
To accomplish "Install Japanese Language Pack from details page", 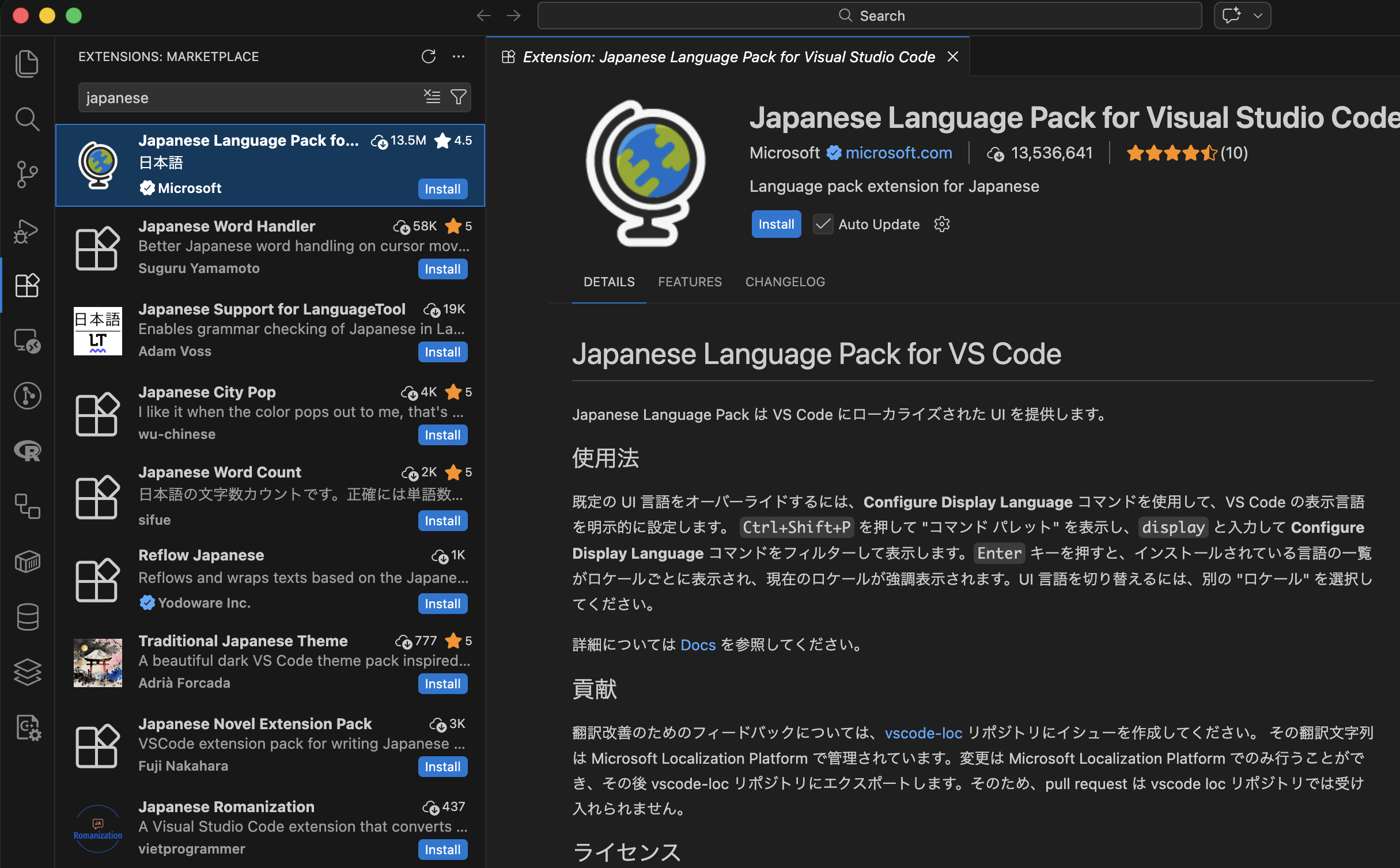I will pyautogui.click(x=775, y=224).
